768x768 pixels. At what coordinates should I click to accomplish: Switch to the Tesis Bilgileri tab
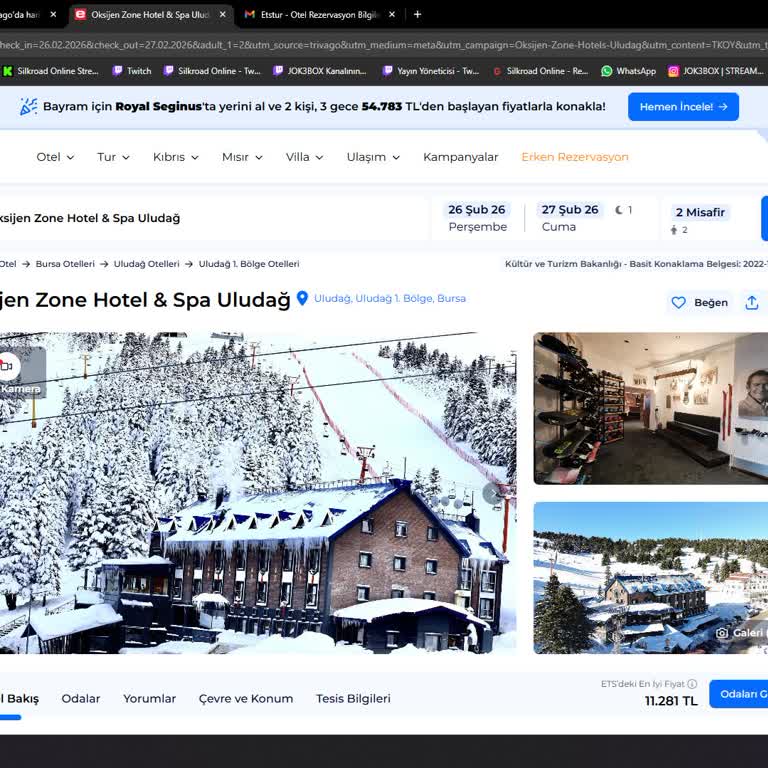click(353, 699)
